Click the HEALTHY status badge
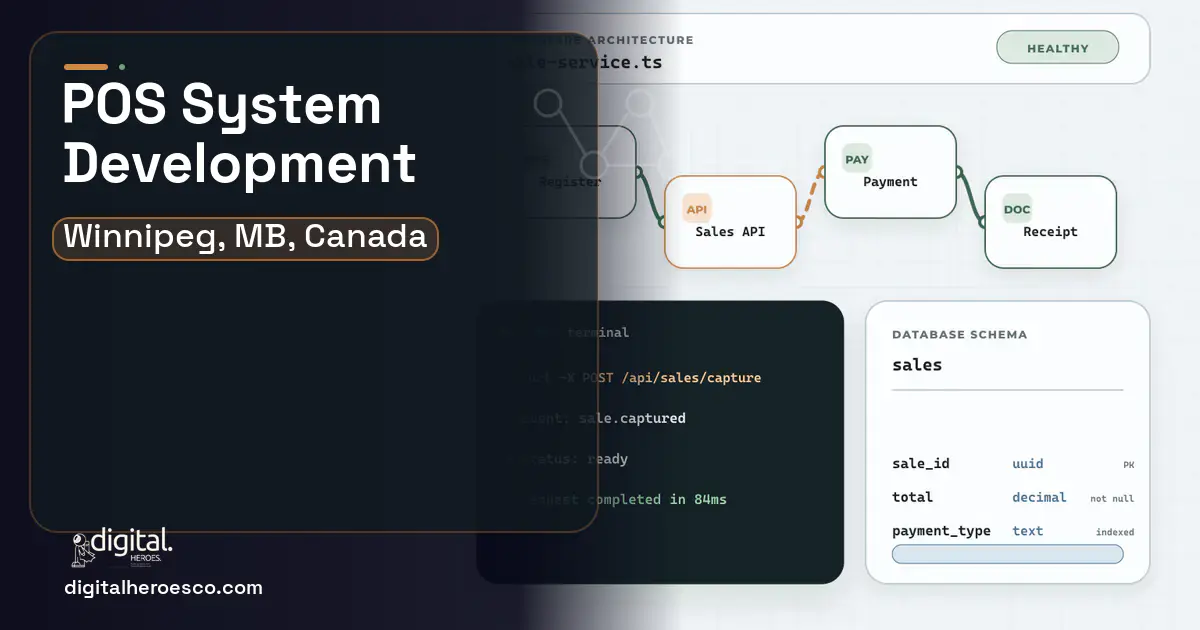The width and height of the screenshot is (1200, 630). [x=1057, y=48]
